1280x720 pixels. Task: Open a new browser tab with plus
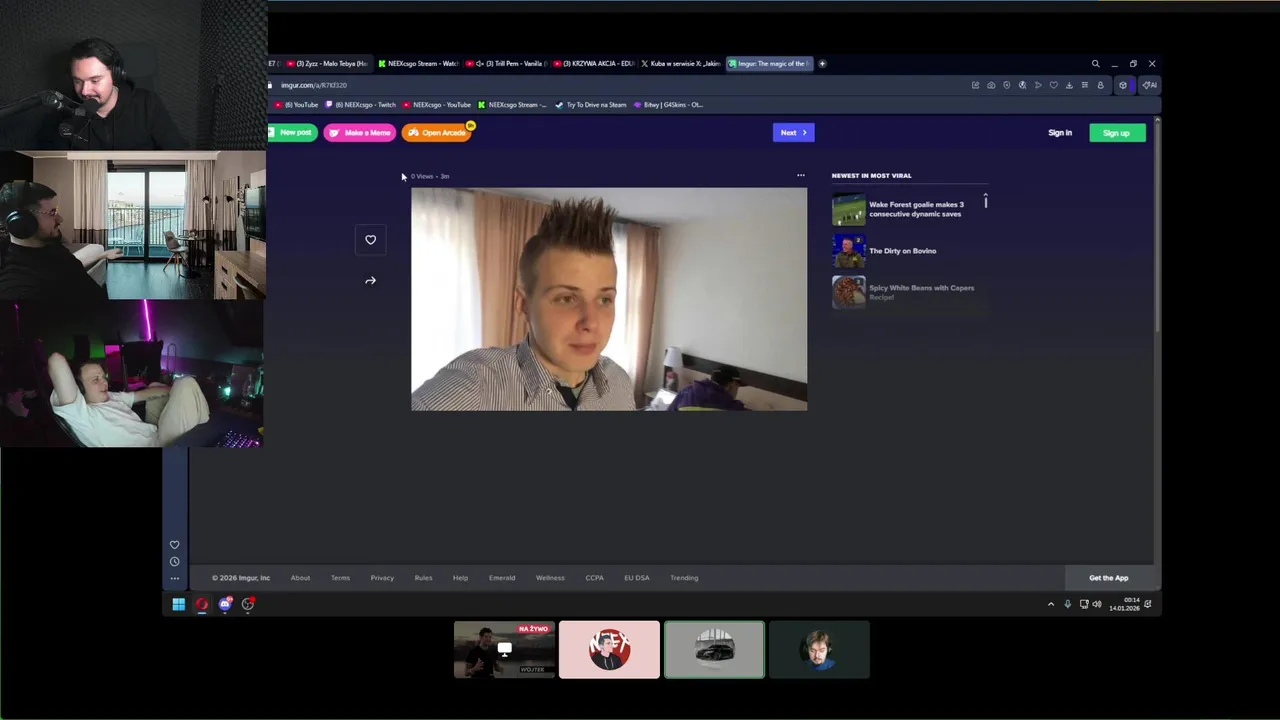tap(822, 64)
